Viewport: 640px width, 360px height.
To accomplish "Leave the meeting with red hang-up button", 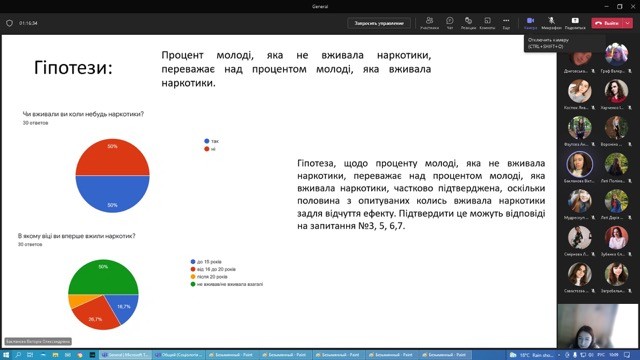I will pyautogui.click(x=607, y=23).
